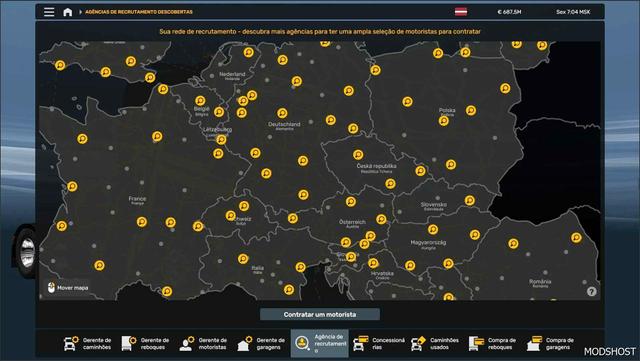Select recruitment agency marker near Nederland label
This screenshot has height=361, width=640.
click(x=249, y=52)
